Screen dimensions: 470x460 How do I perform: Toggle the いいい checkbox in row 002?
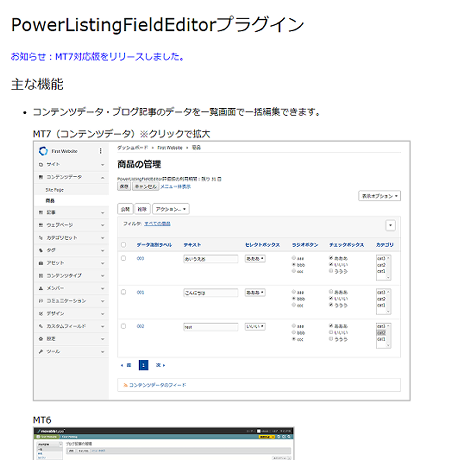pos(331,332)
